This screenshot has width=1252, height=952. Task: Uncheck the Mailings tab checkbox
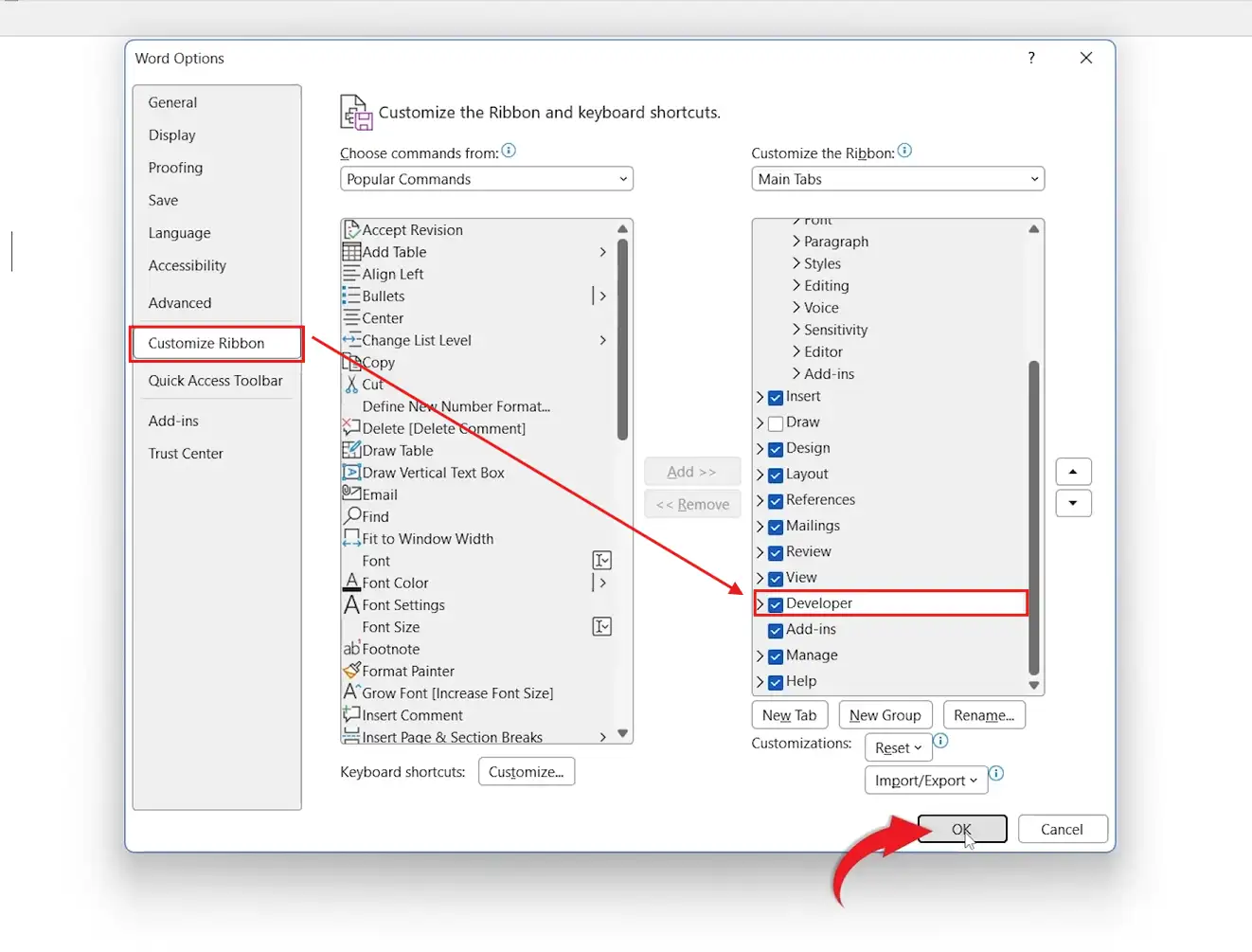[x=776, y=527]
